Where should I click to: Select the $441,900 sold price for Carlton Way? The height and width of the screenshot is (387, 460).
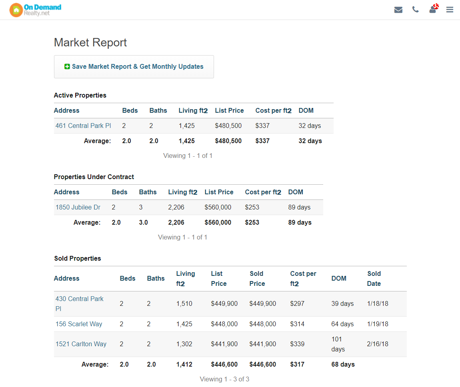pos(263,344)
